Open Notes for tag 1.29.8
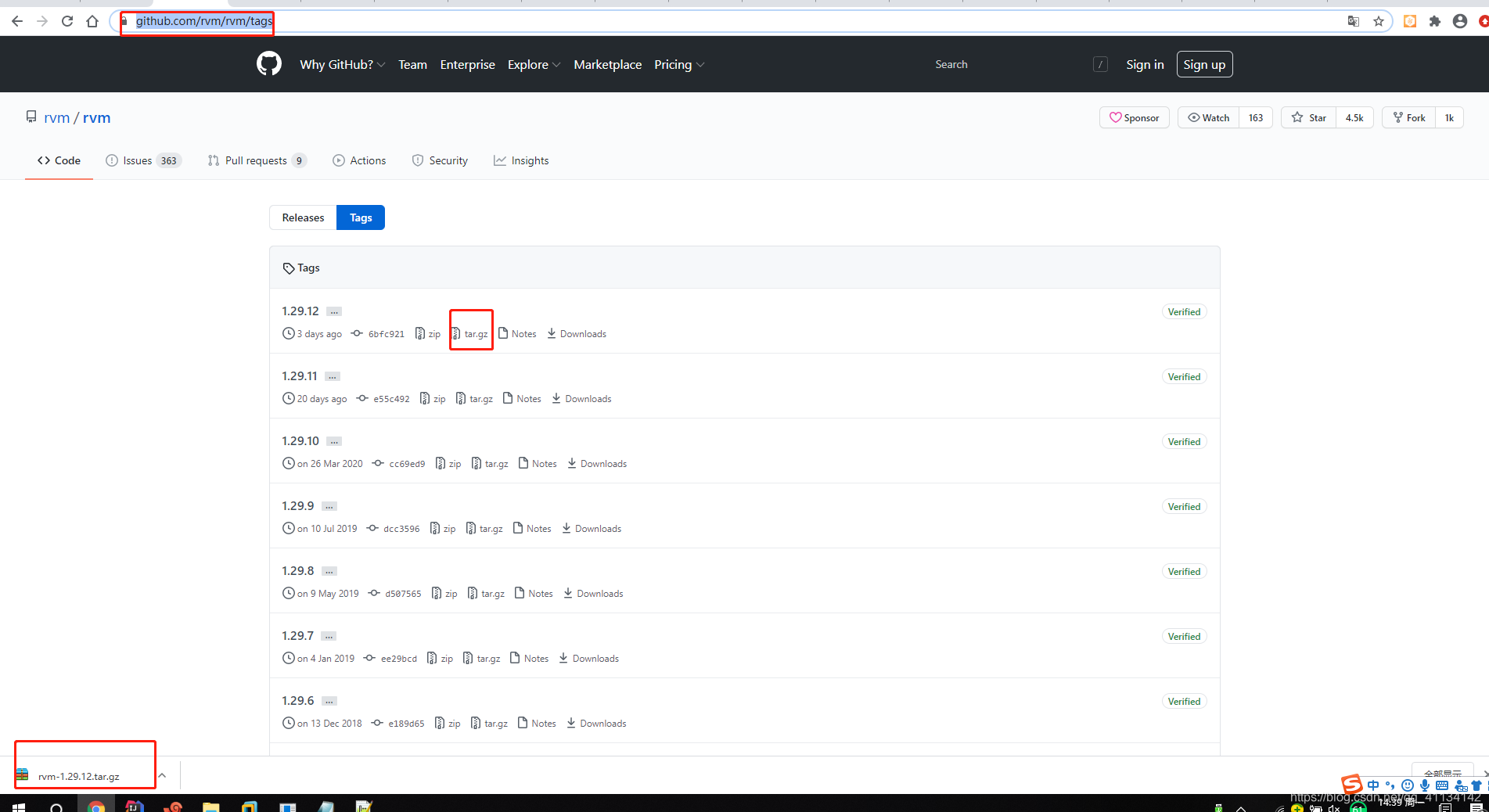 (534, 593)
